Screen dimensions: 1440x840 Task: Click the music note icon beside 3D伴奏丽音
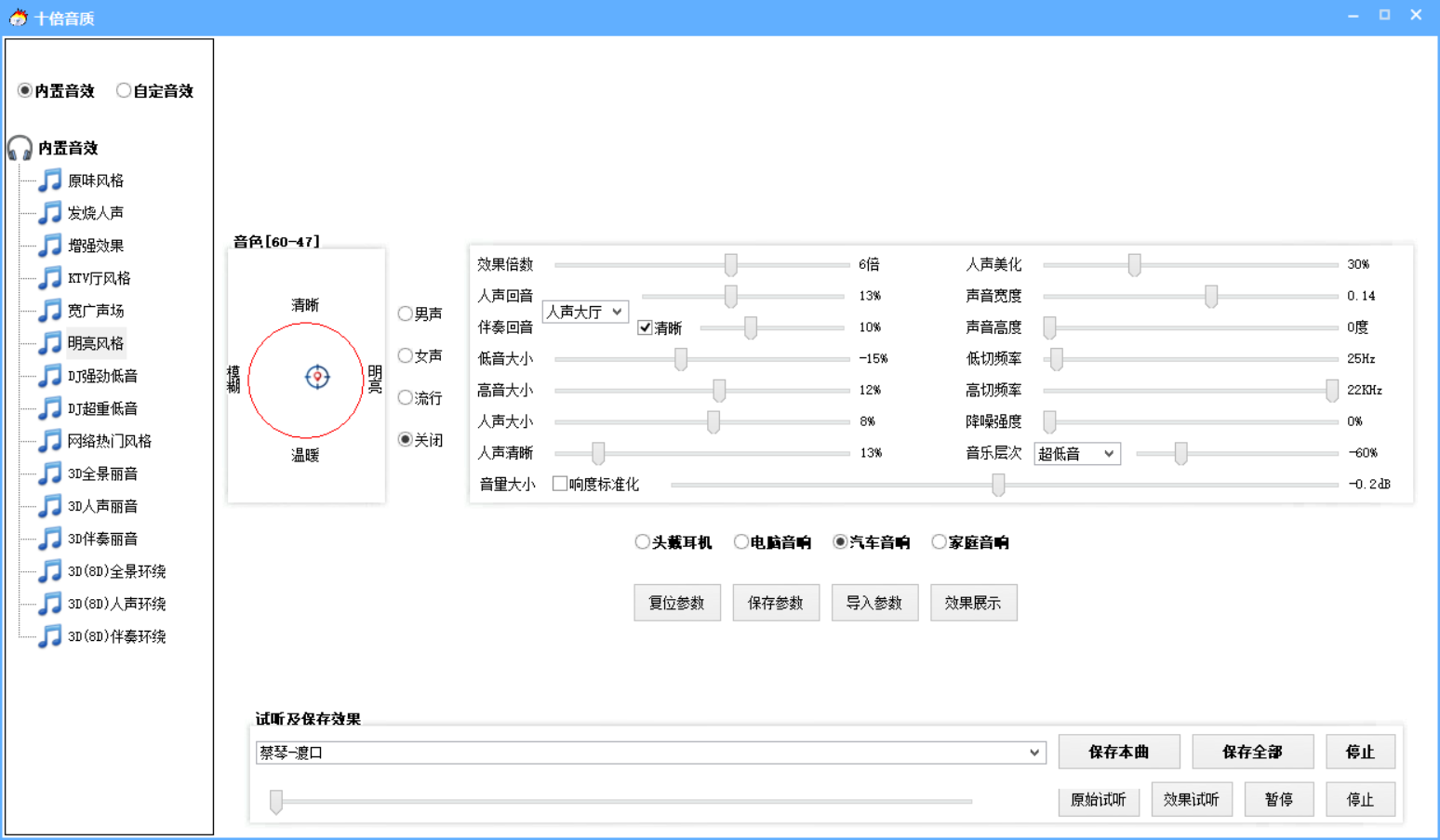(50, 539)
